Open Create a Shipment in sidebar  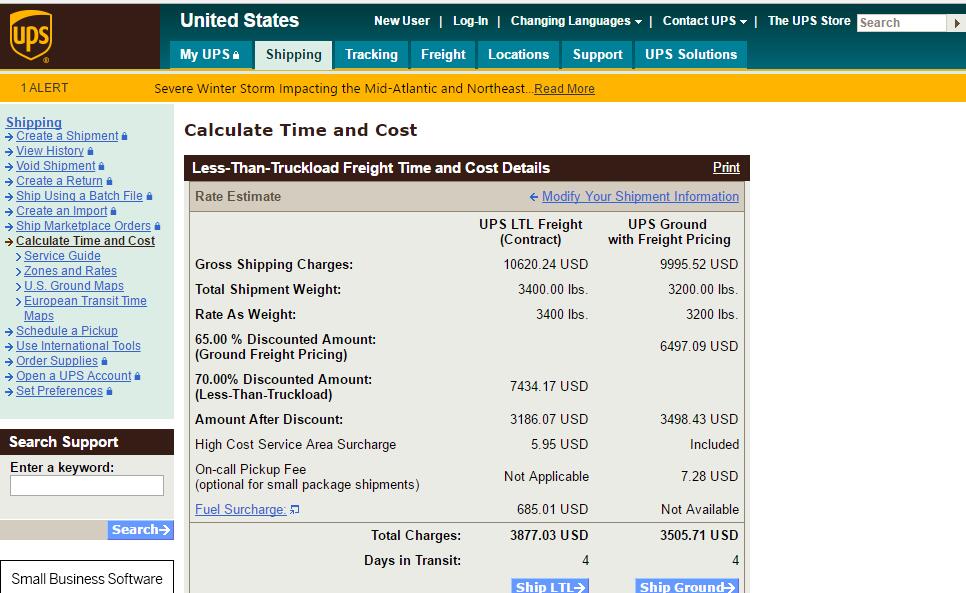67,136
